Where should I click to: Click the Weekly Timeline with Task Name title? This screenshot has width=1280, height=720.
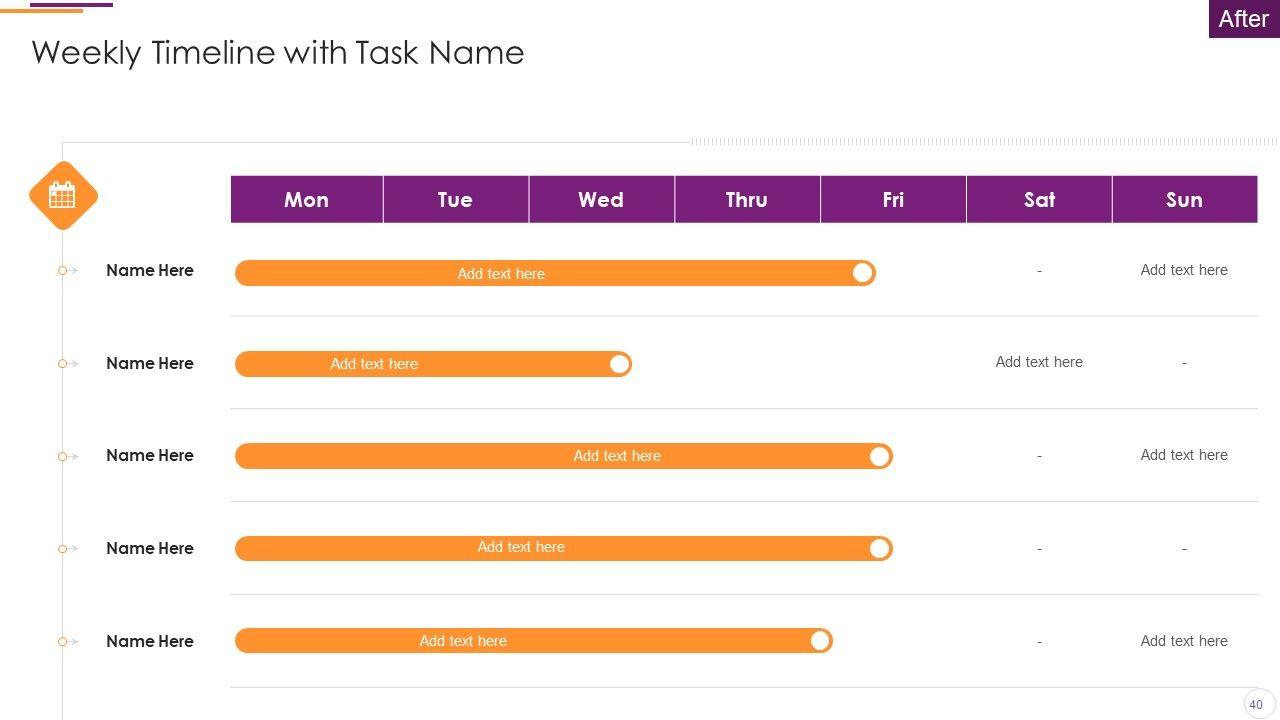pos(278,53)
